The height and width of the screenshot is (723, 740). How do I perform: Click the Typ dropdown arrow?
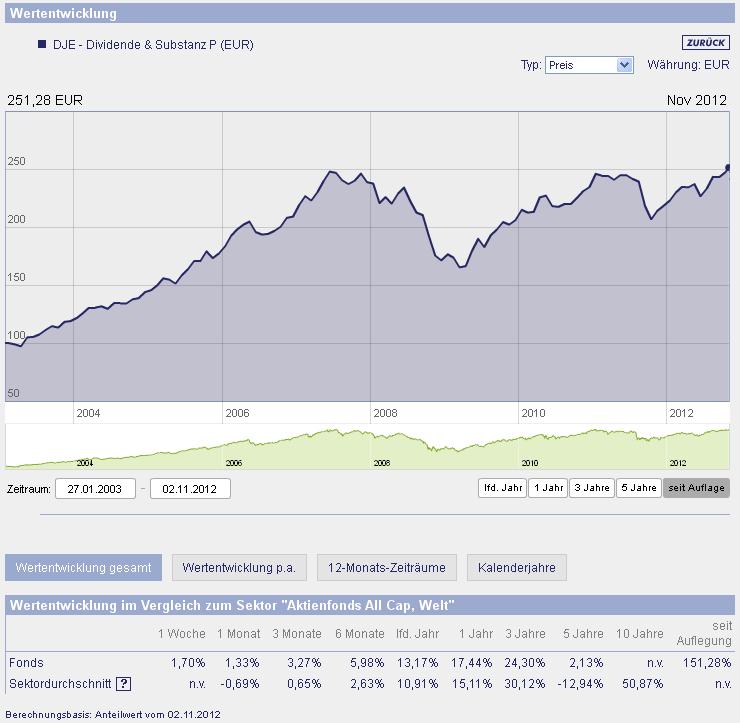point(624,65)
